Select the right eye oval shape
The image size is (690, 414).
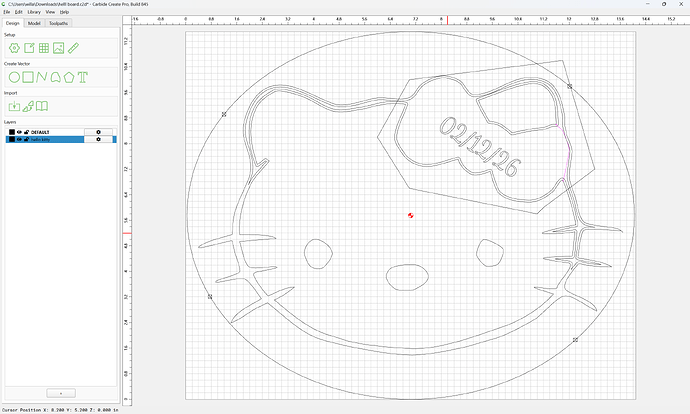[x=490, y=253]
